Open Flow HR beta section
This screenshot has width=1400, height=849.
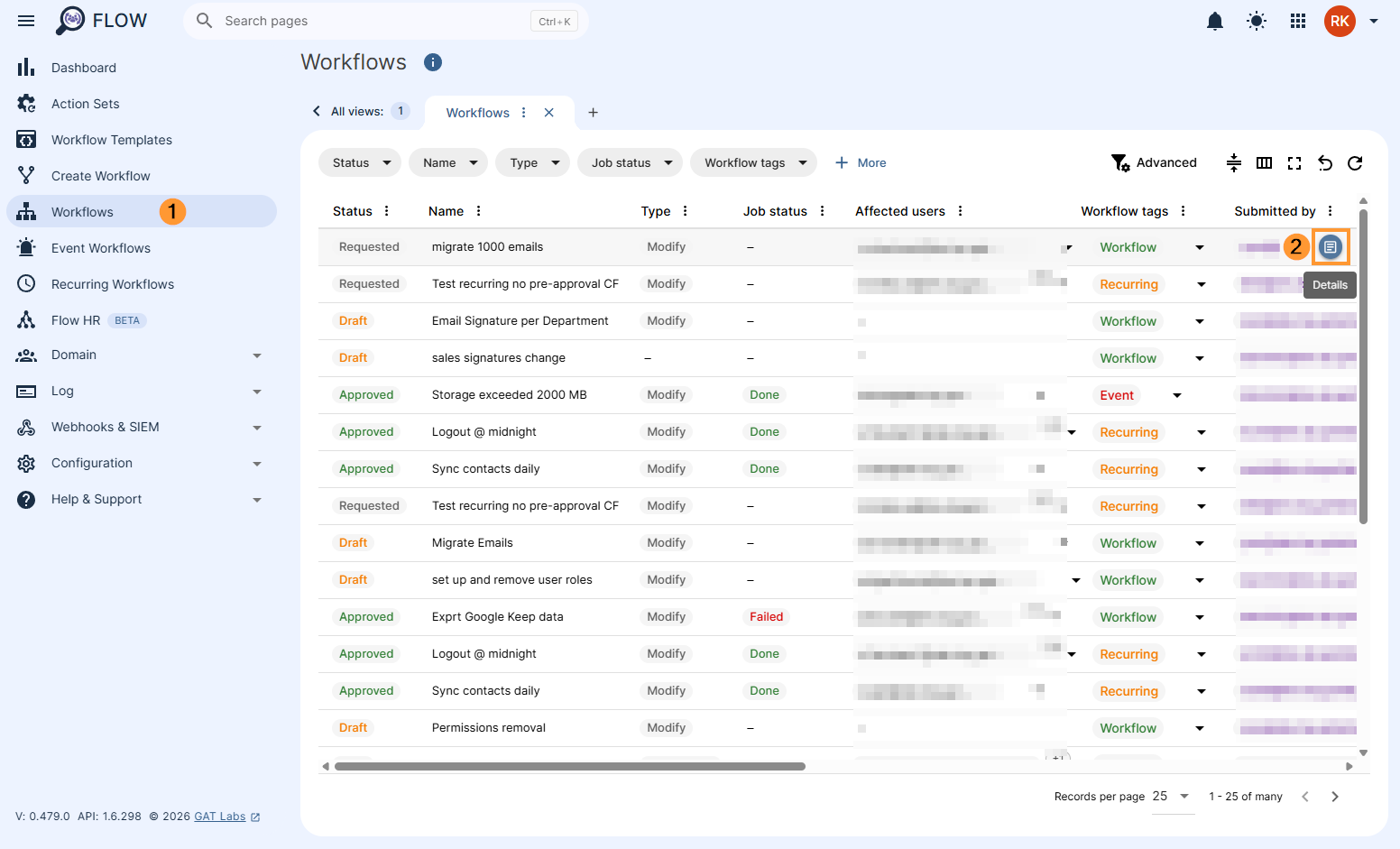[142, 320]
